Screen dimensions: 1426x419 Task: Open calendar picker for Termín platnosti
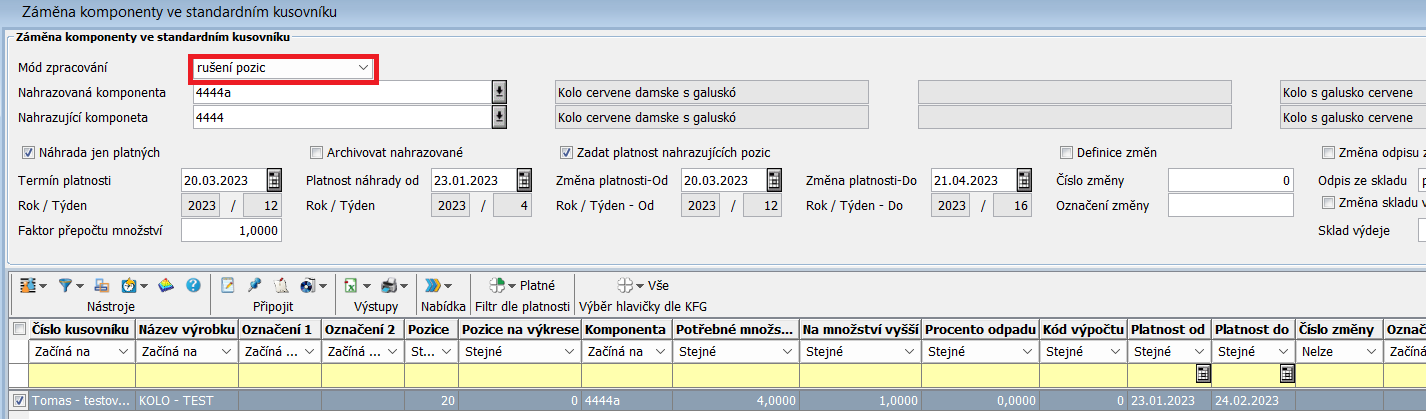274,181
